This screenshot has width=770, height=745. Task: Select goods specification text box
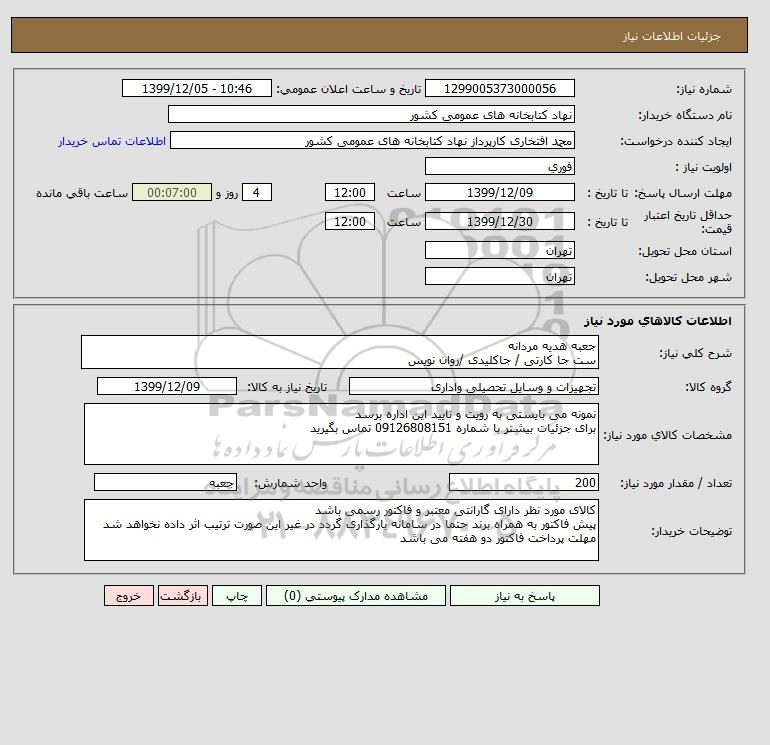click(x=341, y=434)
